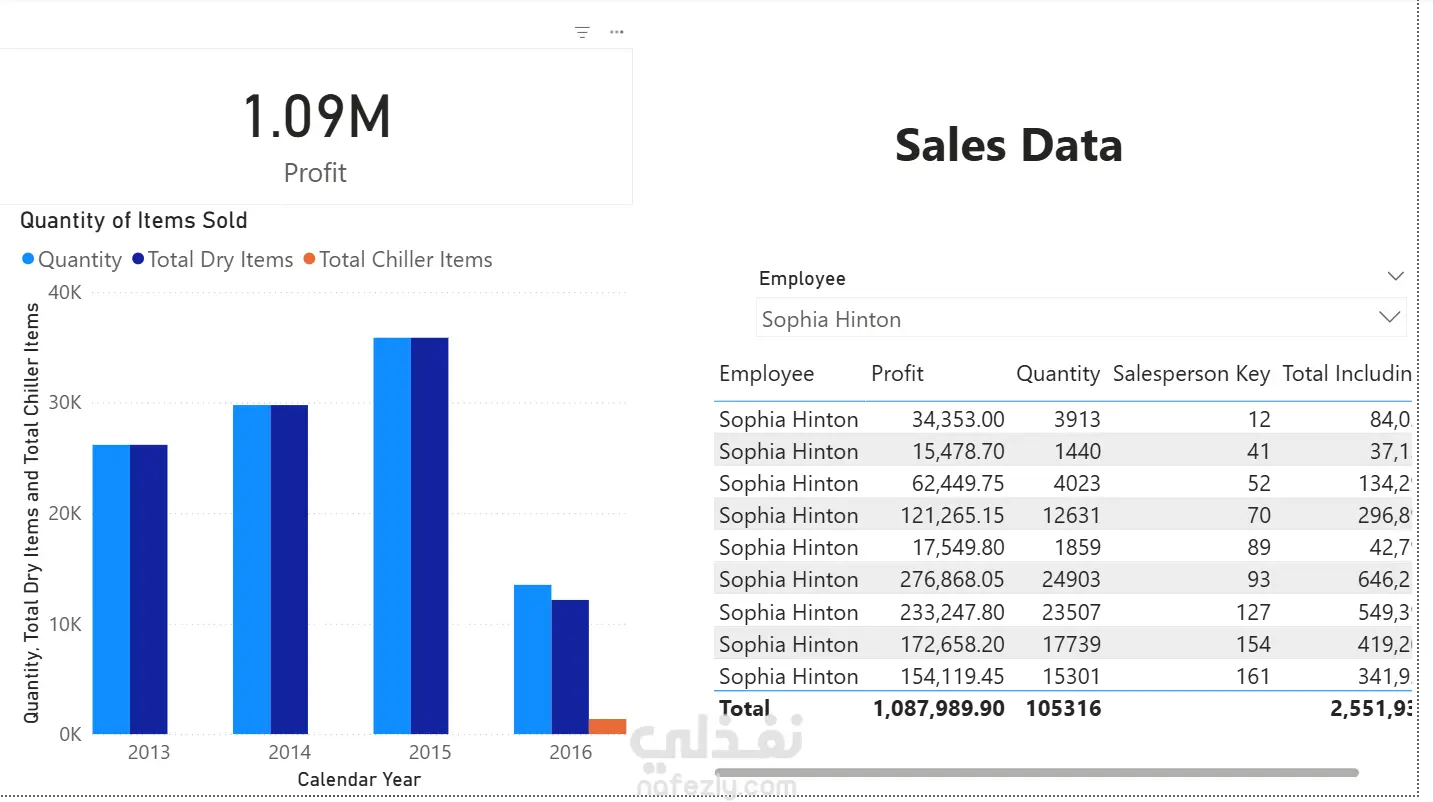
Task: Sort the table by the Profit column
Action: pos(897,374)
